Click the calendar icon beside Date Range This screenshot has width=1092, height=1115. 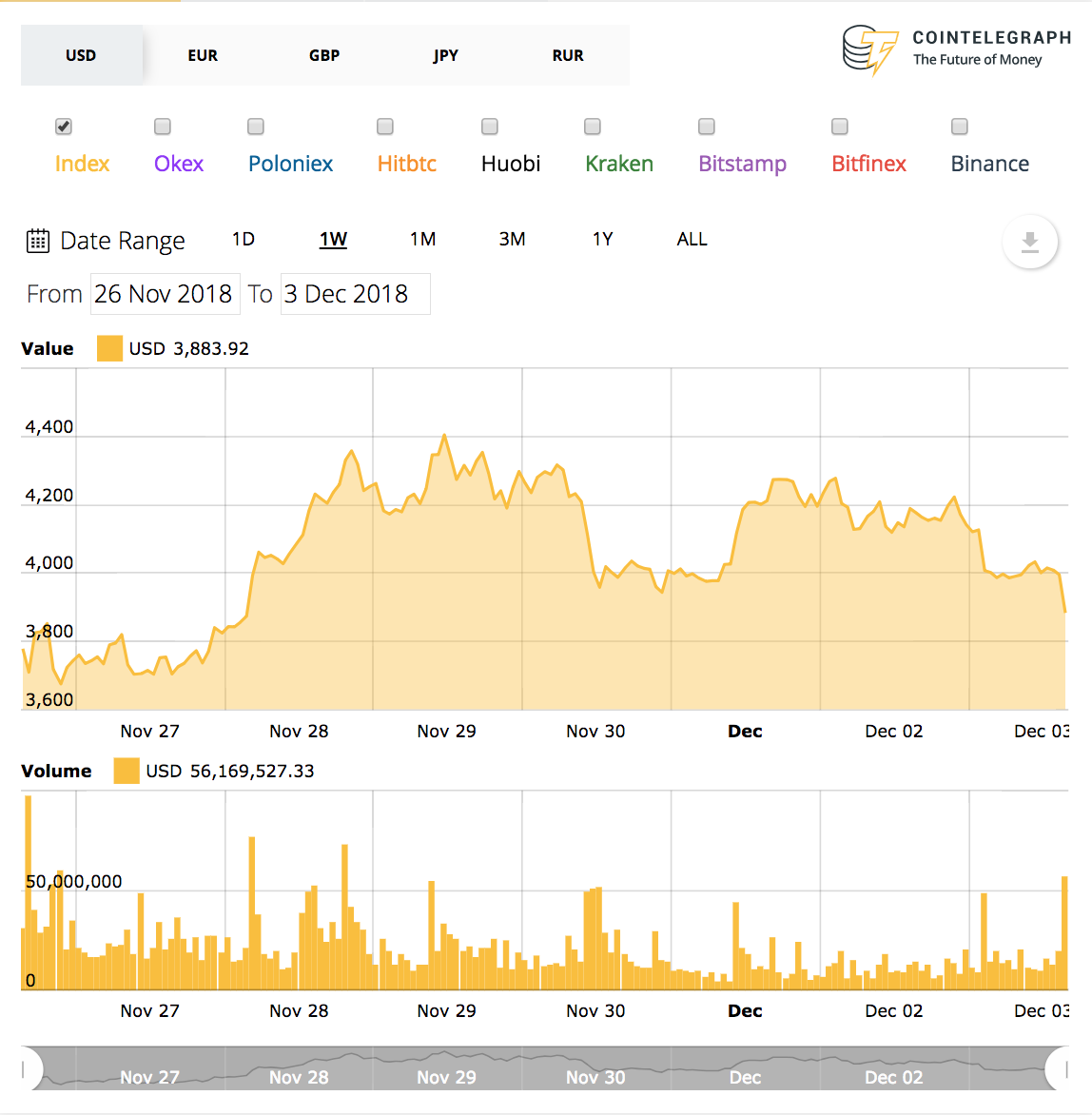tap(38, 241)
